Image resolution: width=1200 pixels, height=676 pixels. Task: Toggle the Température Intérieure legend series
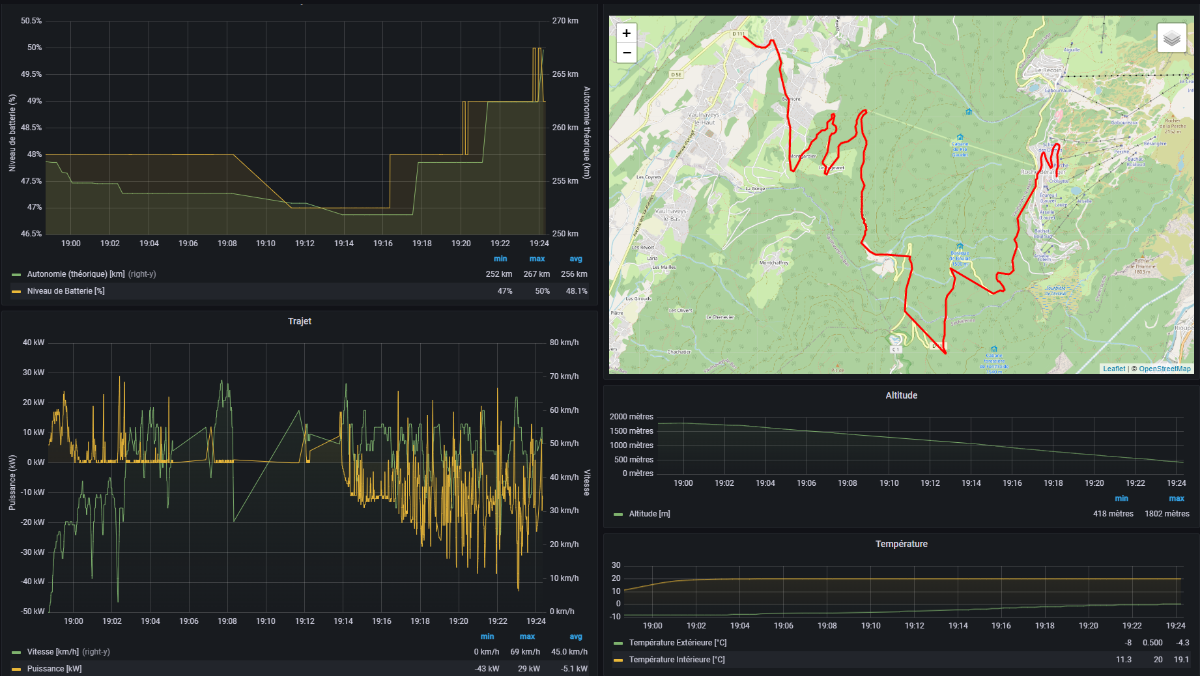(674, 660)
